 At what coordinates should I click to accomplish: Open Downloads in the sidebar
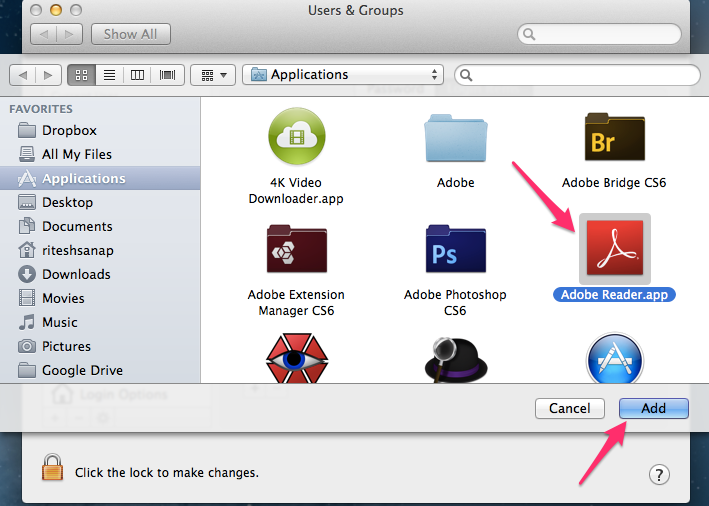100,274
